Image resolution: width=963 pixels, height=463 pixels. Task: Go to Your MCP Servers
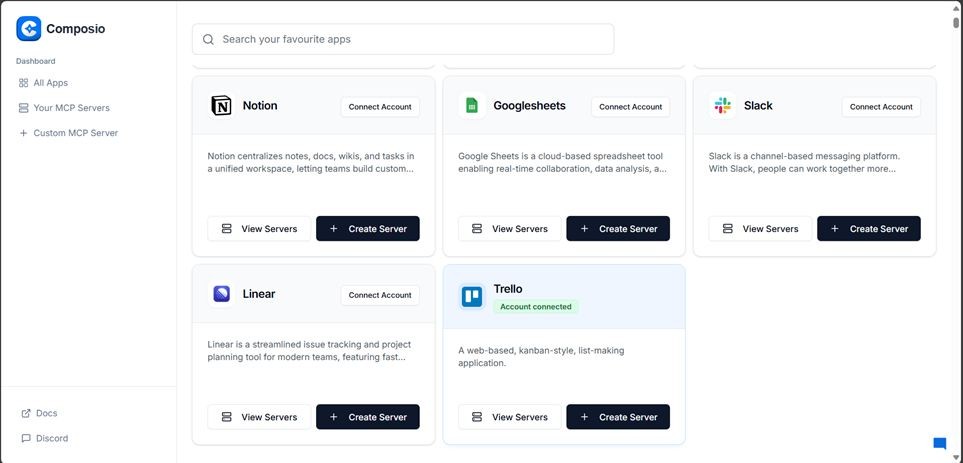(71, 108)
